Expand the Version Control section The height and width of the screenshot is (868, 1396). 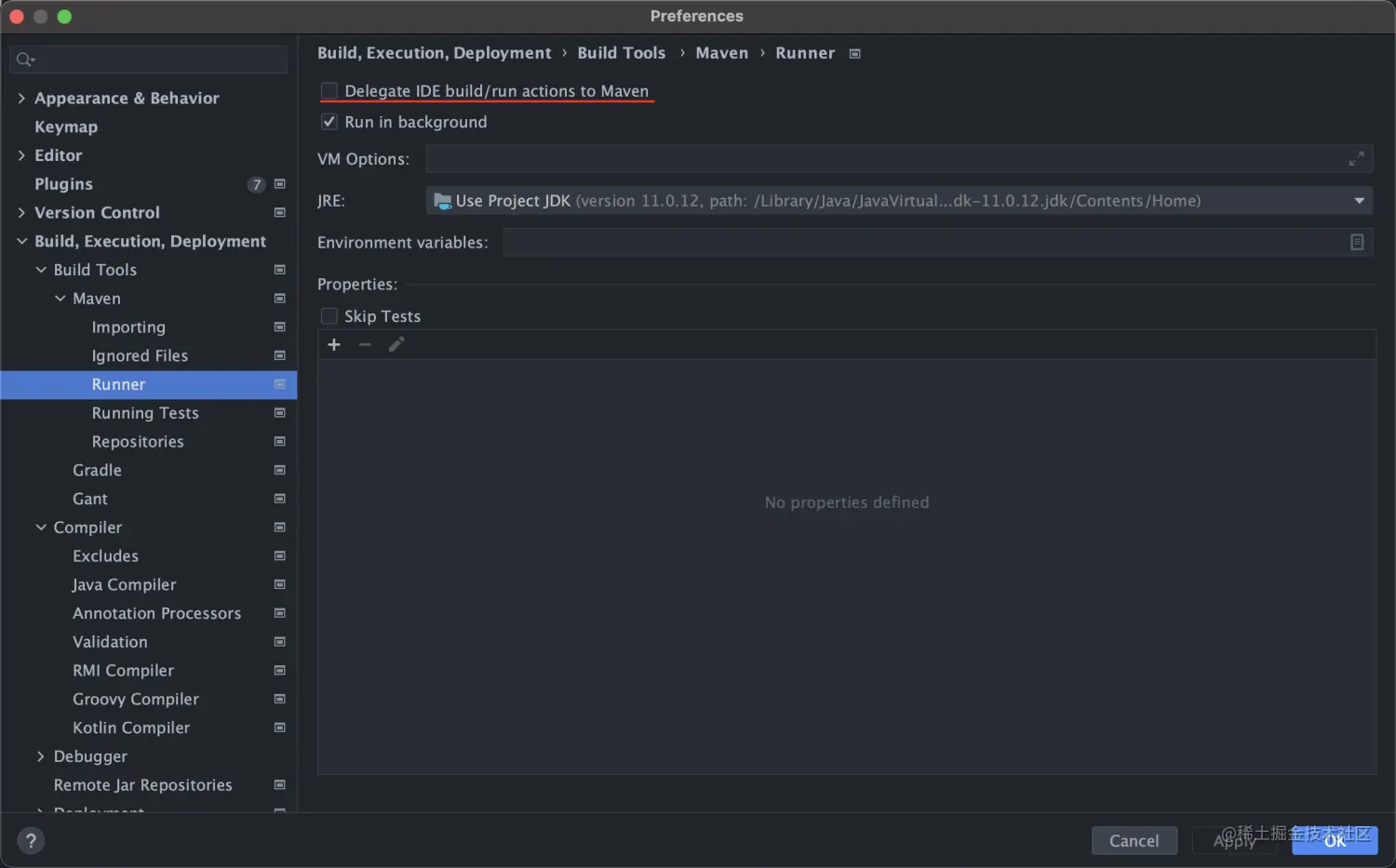click(x=21, y=213)
